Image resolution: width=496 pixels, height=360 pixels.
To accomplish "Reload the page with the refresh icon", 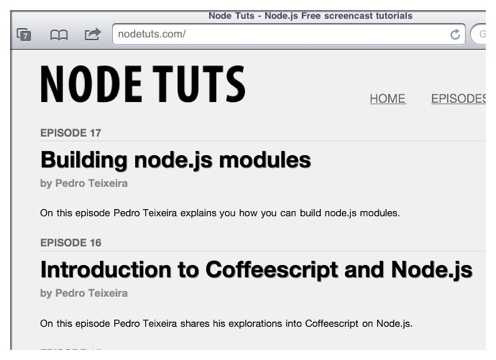I will point(455,34).
